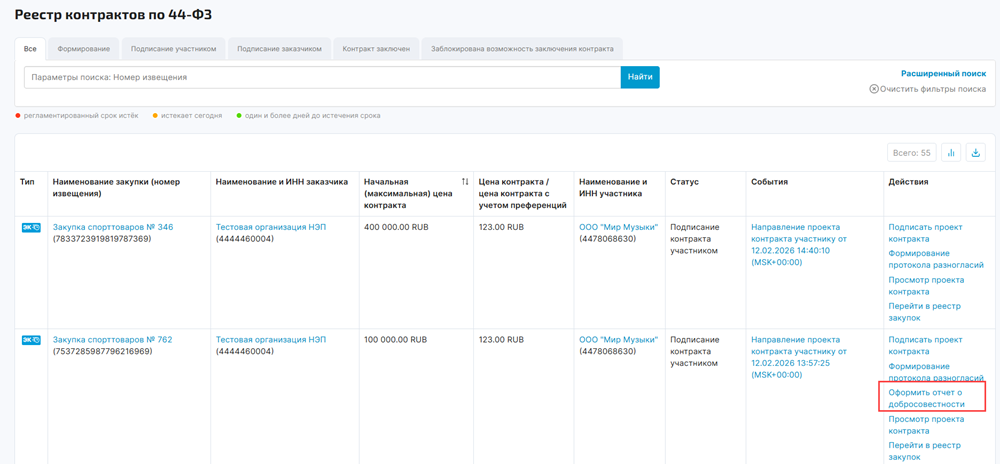Open participant 'ООО "Мир Музыки"' in second row

[618, 340]
